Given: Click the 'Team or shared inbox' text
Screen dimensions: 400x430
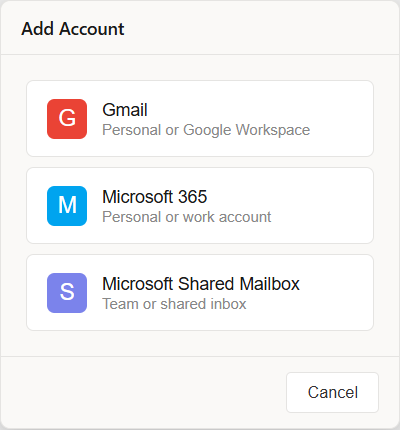Looking at the screenshot, I should [174, 304].
